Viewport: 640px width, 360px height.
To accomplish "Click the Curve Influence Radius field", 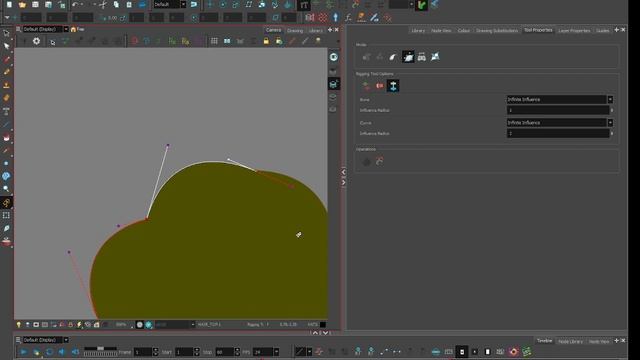I will click(558, 133).
